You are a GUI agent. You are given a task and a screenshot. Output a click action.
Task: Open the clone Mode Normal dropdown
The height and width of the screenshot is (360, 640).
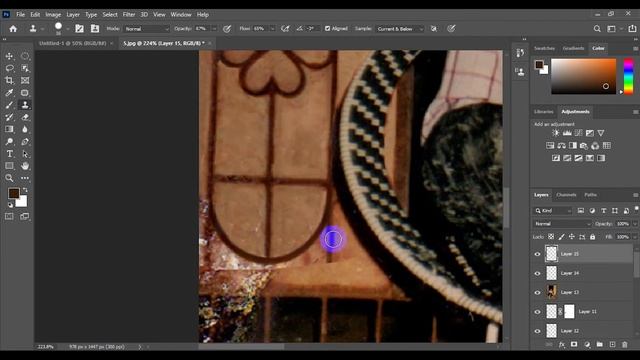[x=147, y=29]
